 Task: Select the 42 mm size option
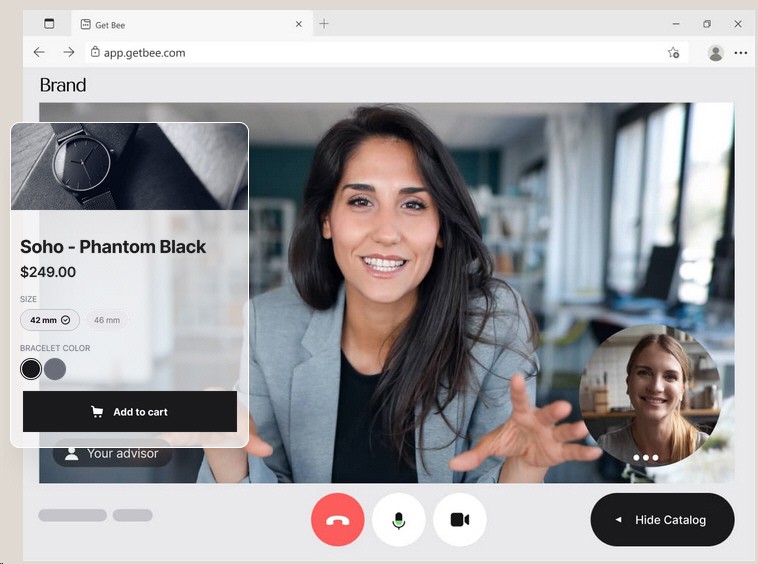pyautogui.click(x=50, y=320)
